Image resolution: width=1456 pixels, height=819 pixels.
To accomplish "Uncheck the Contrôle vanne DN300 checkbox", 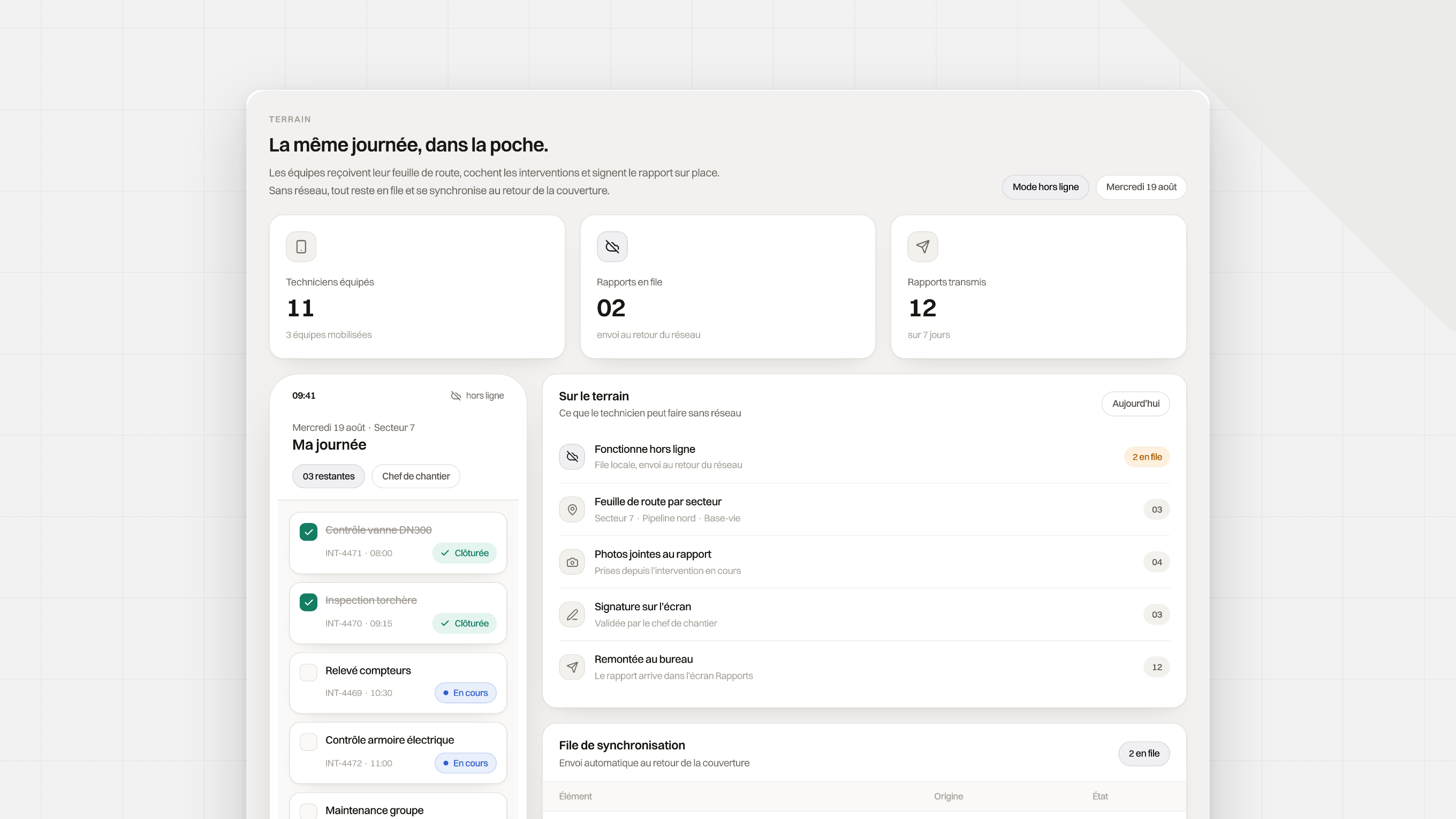I will pos(308,532).
